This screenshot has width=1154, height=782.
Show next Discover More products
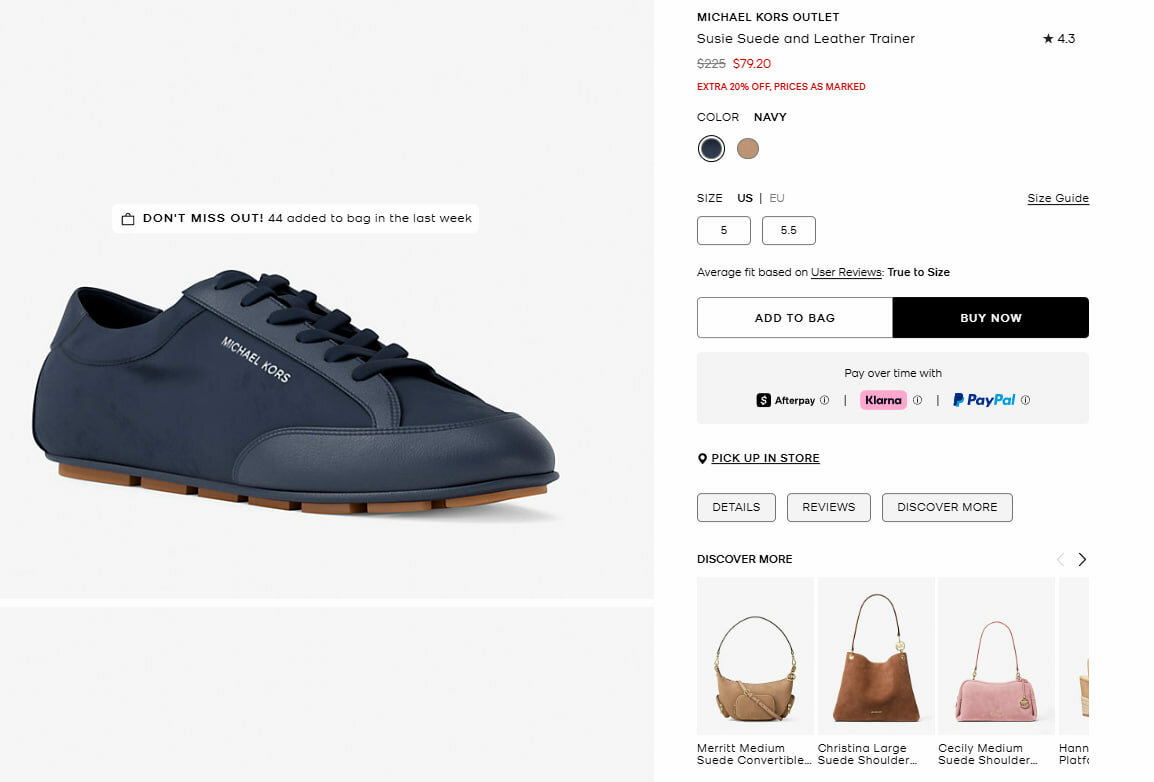1082,560
